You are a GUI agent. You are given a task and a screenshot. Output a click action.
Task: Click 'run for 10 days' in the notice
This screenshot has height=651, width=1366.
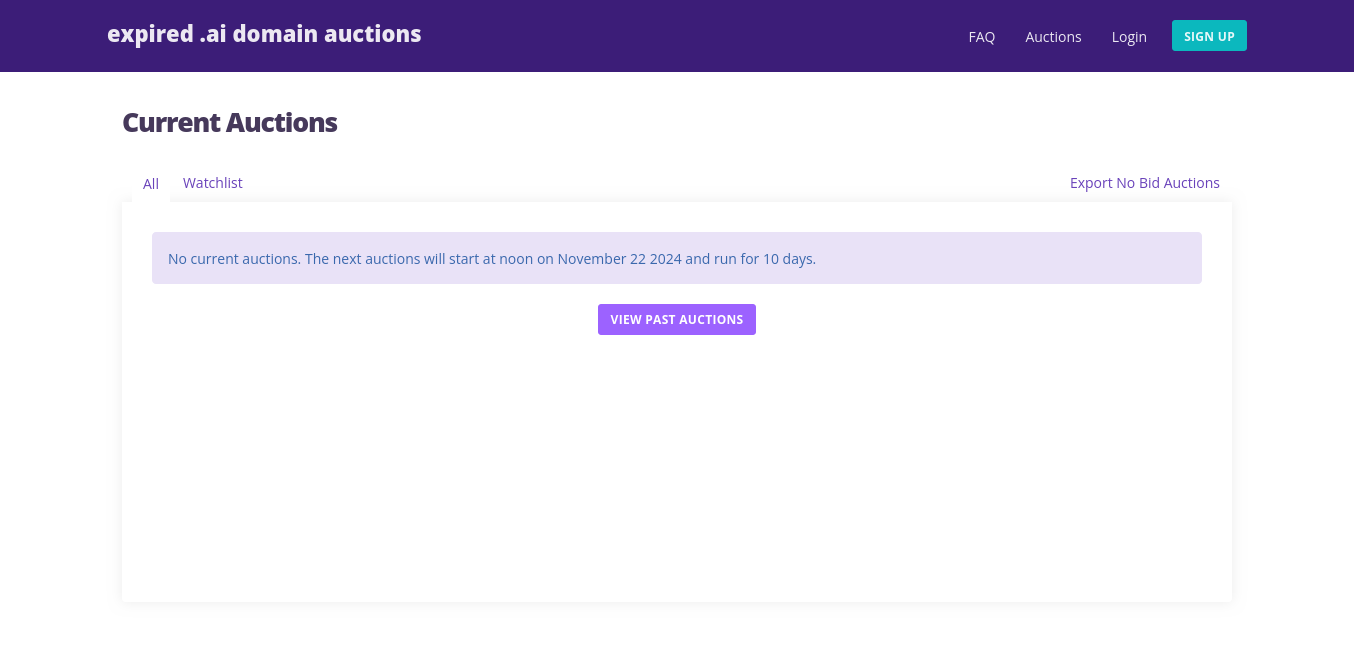(x=764, y=259)
